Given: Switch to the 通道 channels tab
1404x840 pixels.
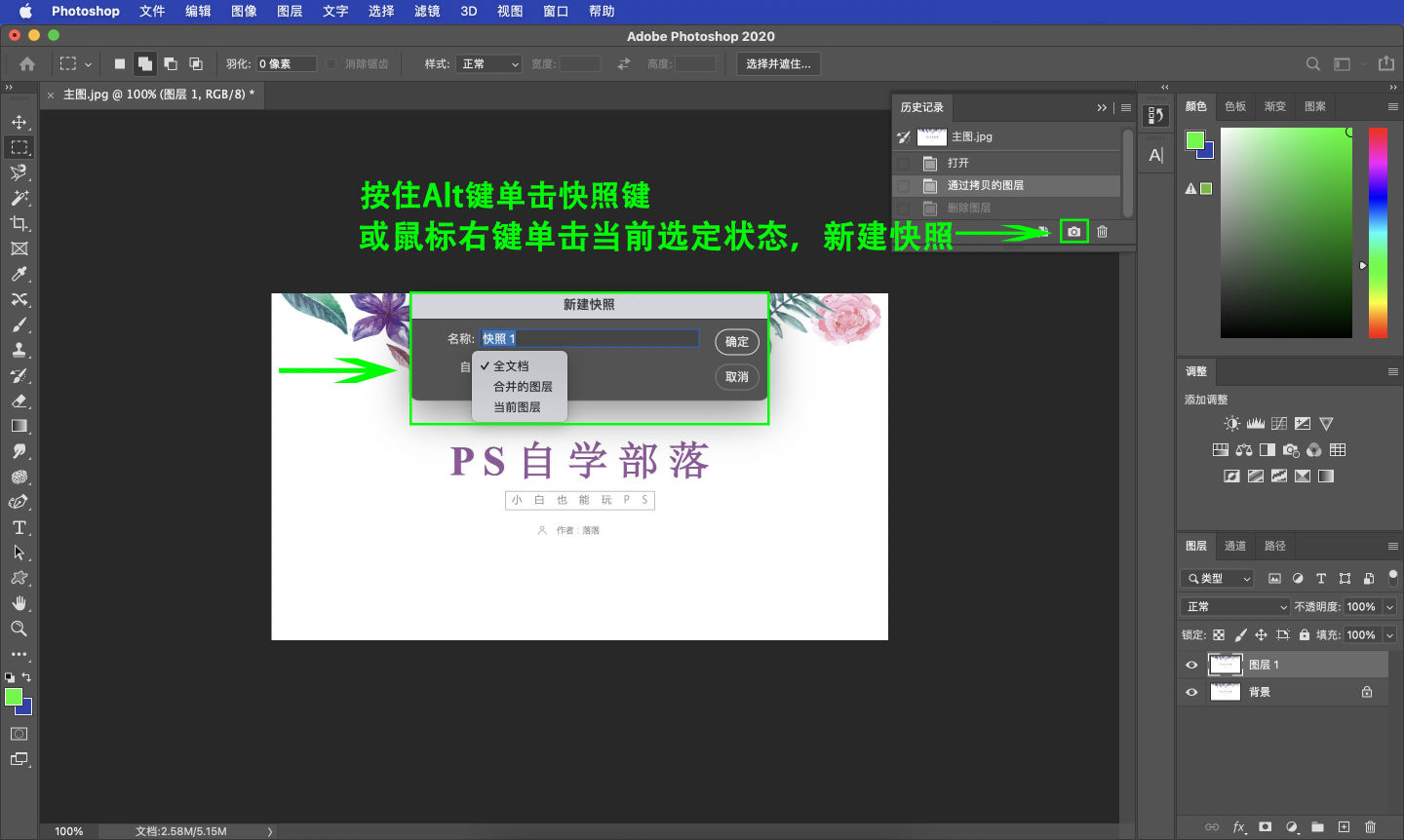Looking at the screenshot, I should pos(1234,546).
